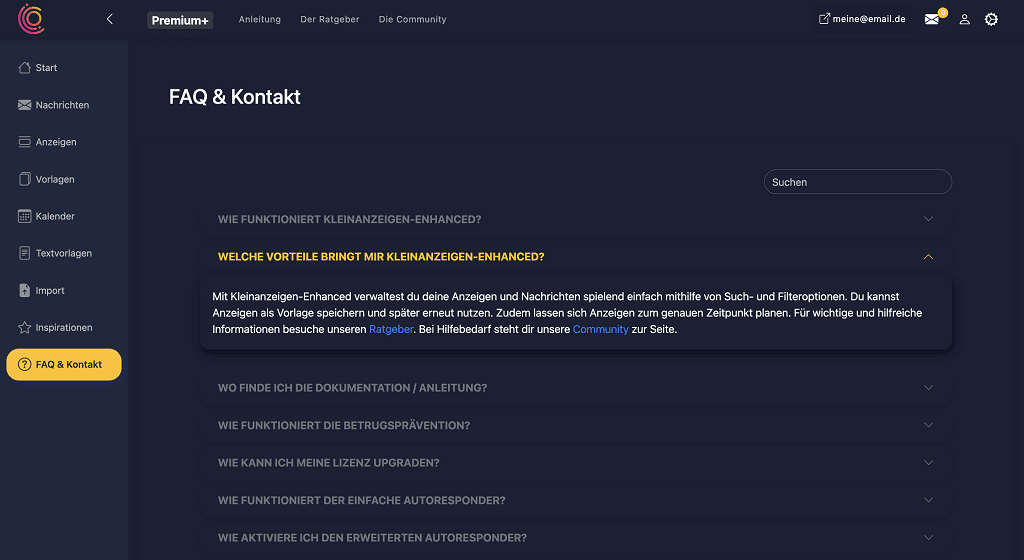Open Inspirationen star item in sidebar
The height and width of the screenshot is (560, 1024).
(x=56, y=328)
